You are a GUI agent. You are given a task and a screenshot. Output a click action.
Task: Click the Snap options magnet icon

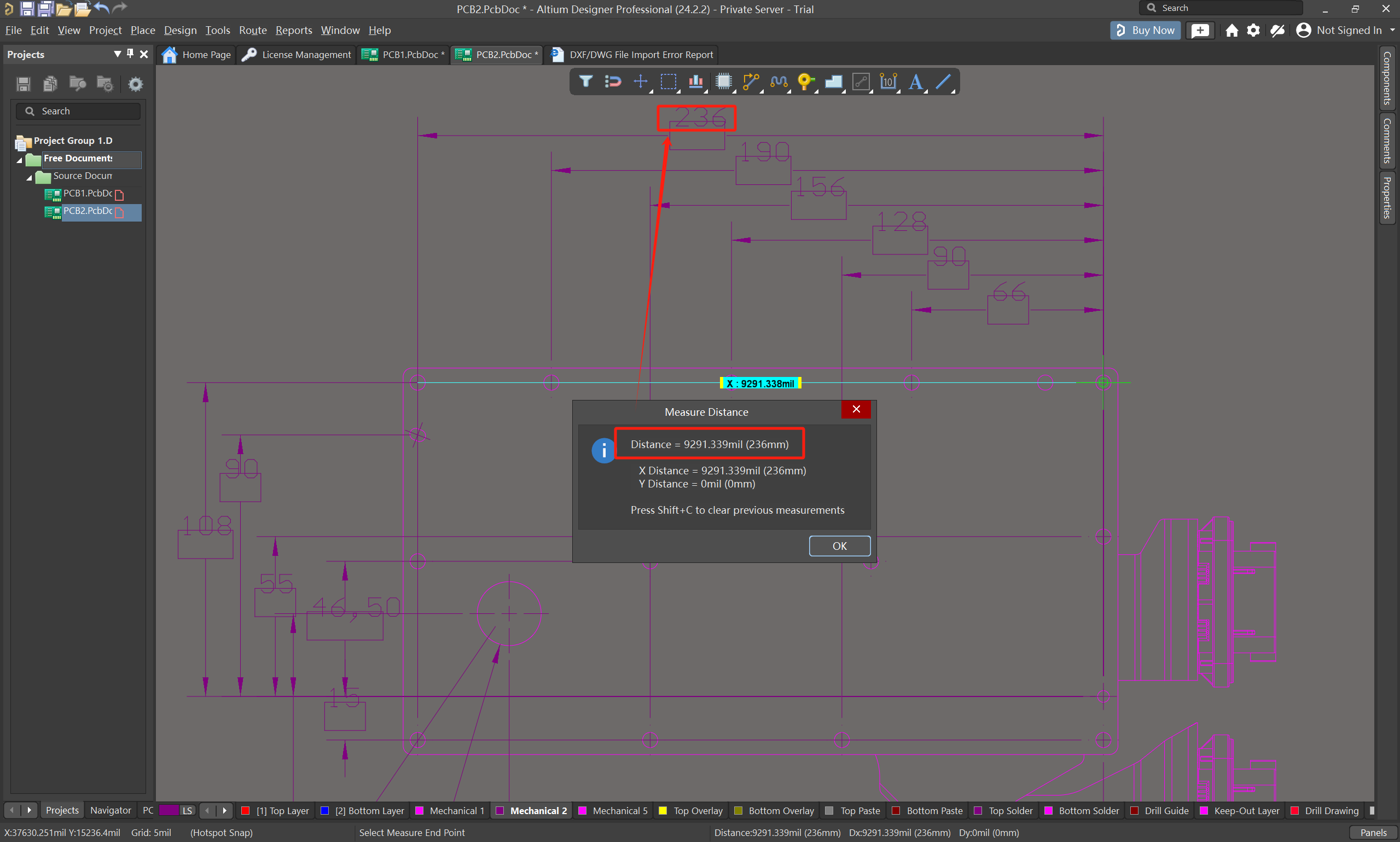tap(613, 82)
